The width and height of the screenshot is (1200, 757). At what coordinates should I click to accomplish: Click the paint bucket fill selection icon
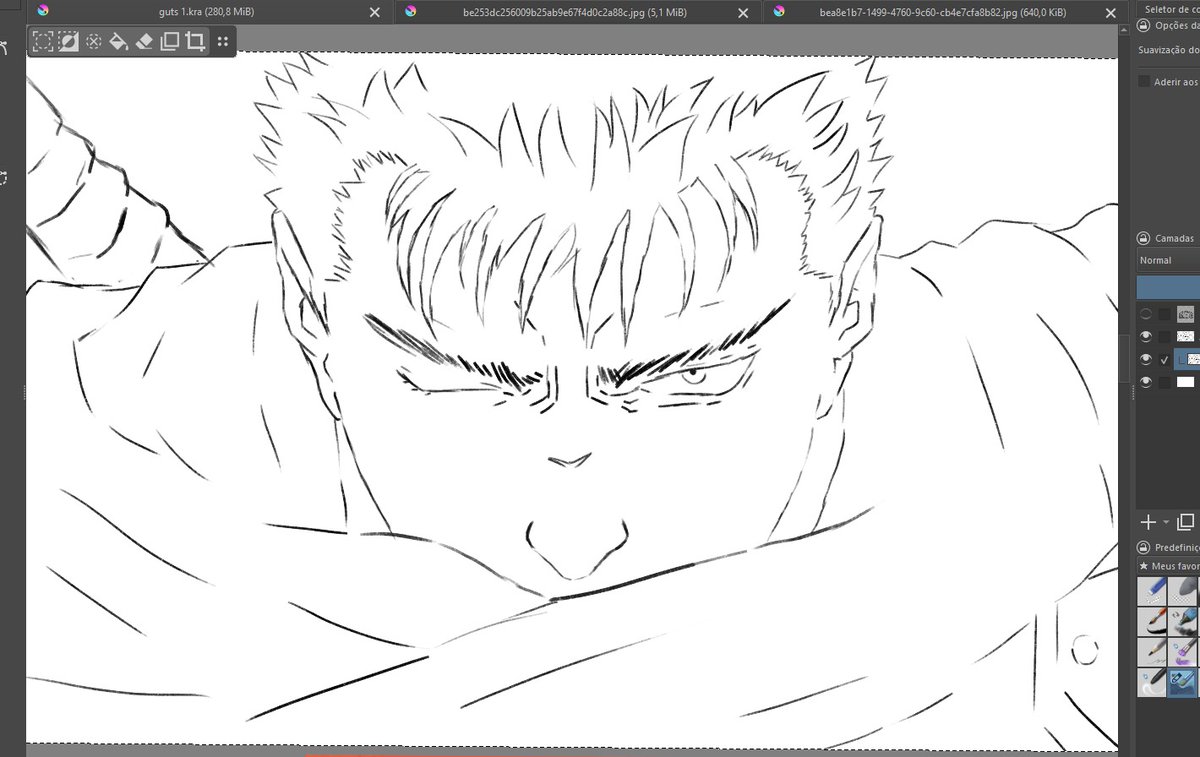[118, 42]
